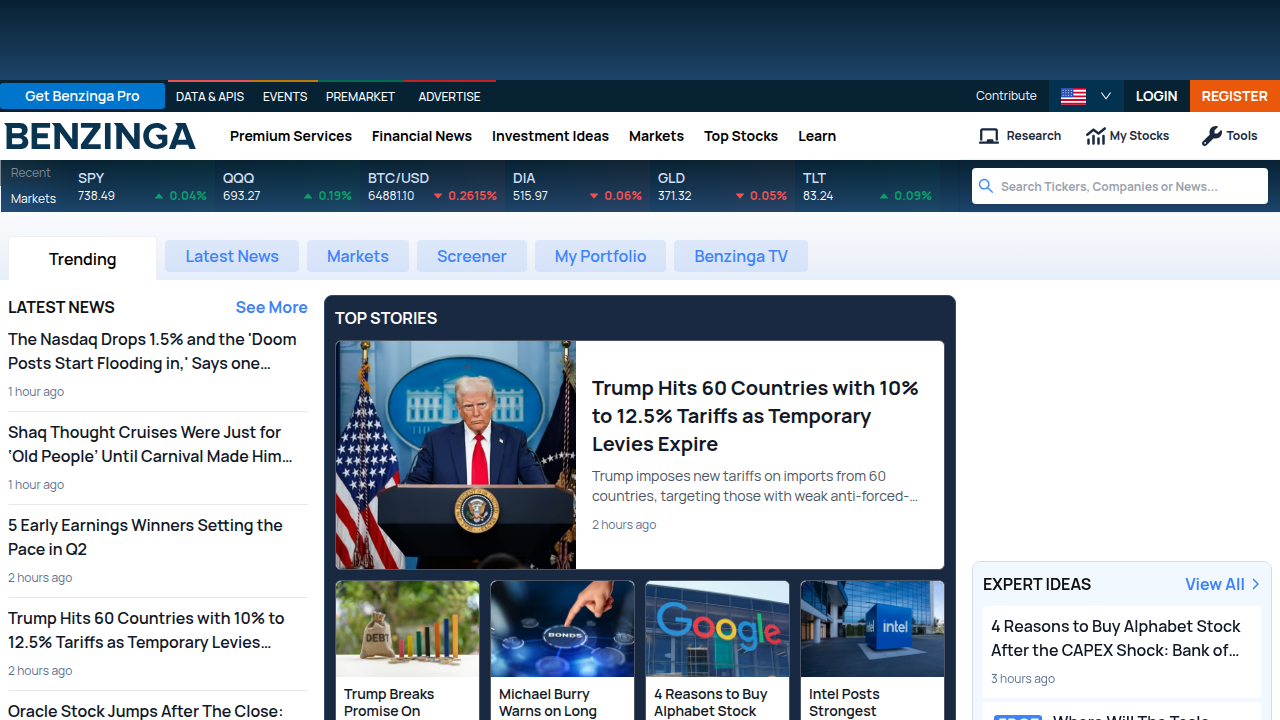Open Investment Ideas menu
This screenshot has height=720, width=1280.
click(550, 136)
